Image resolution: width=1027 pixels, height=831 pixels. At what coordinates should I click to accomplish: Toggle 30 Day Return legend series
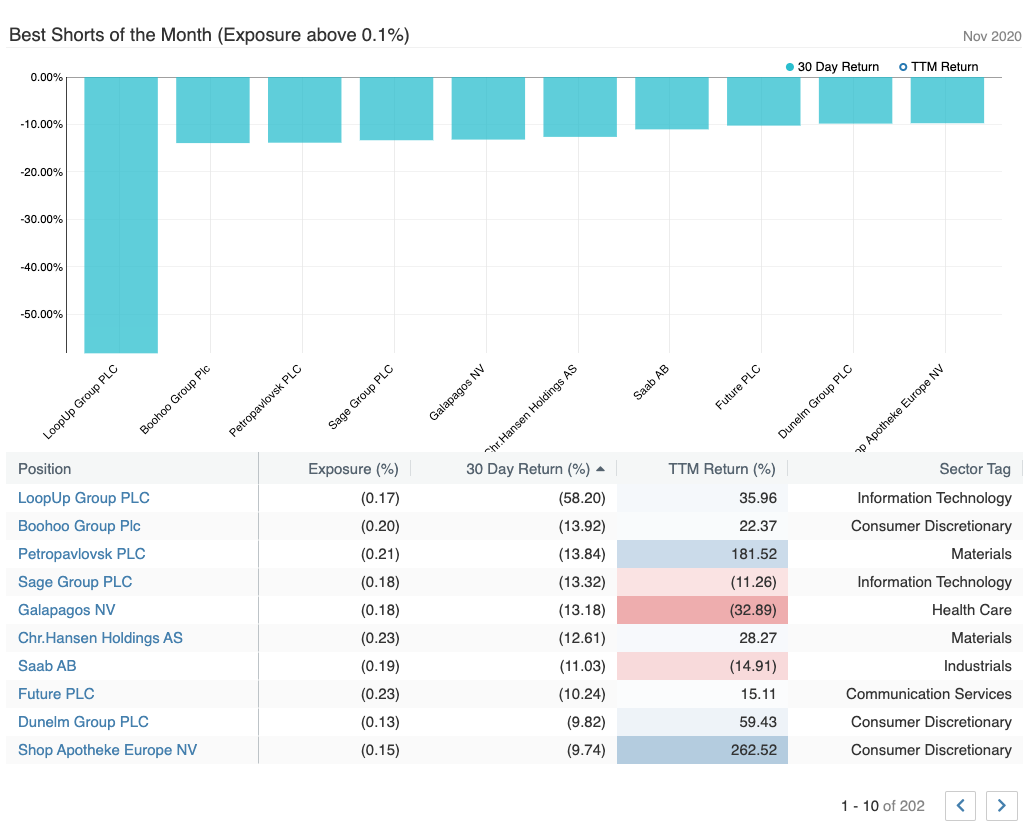click(x=832, y=67)
